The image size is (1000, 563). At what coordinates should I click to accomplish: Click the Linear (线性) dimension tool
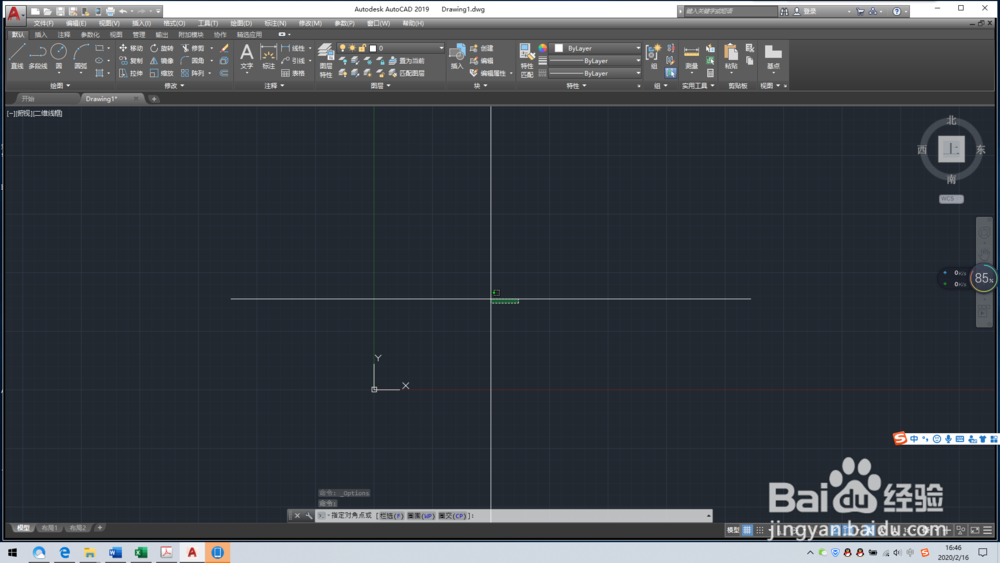click(x=293, y=48)
